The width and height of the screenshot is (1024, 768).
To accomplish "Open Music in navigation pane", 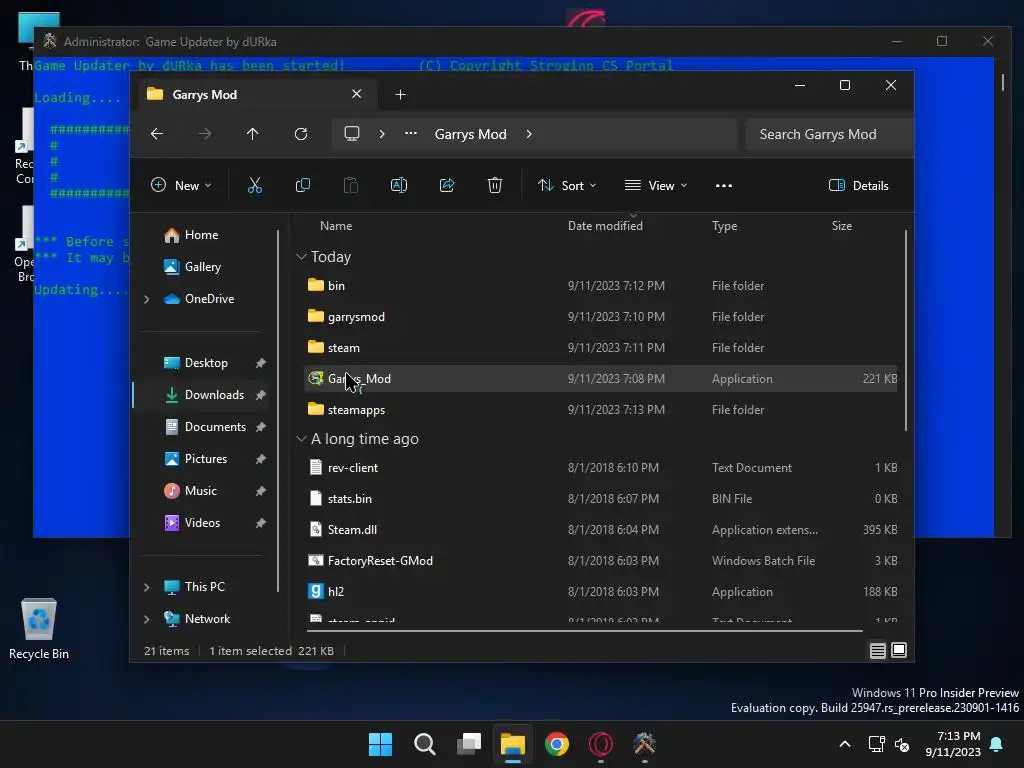I will tap(200, 491).
